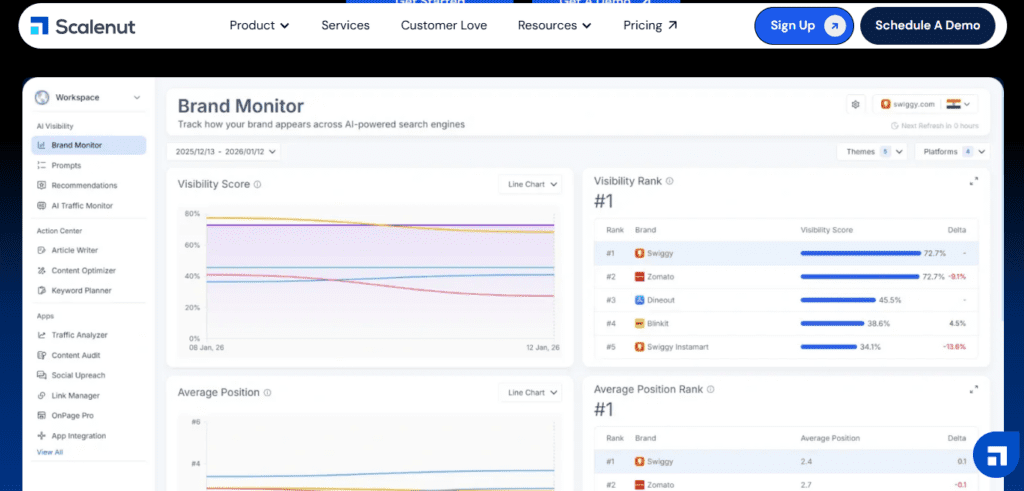Open the Product menu in navigation
Image resolution: width=1024 pixels, height=491 pixels.
(259, 25)
